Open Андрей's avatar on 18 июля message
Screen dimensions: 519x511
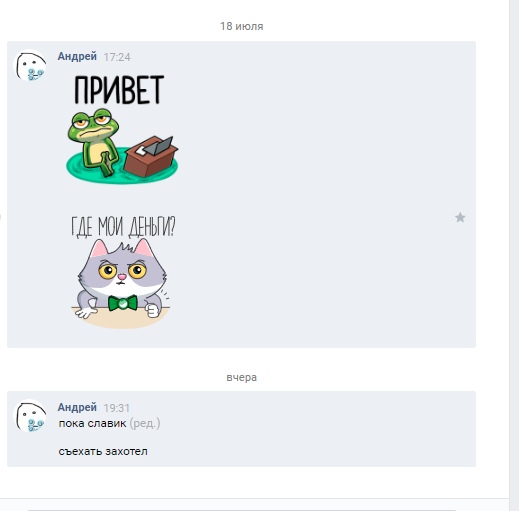pyautogui.click(x=30, y=66)
